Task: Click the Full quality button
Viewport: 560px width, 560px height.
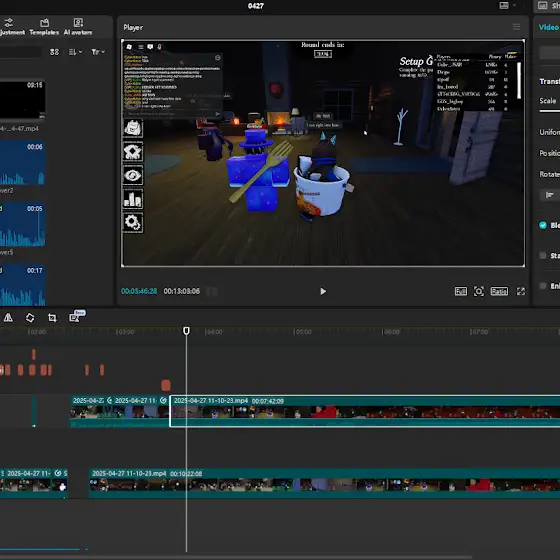Action: [x=461, y=291]
